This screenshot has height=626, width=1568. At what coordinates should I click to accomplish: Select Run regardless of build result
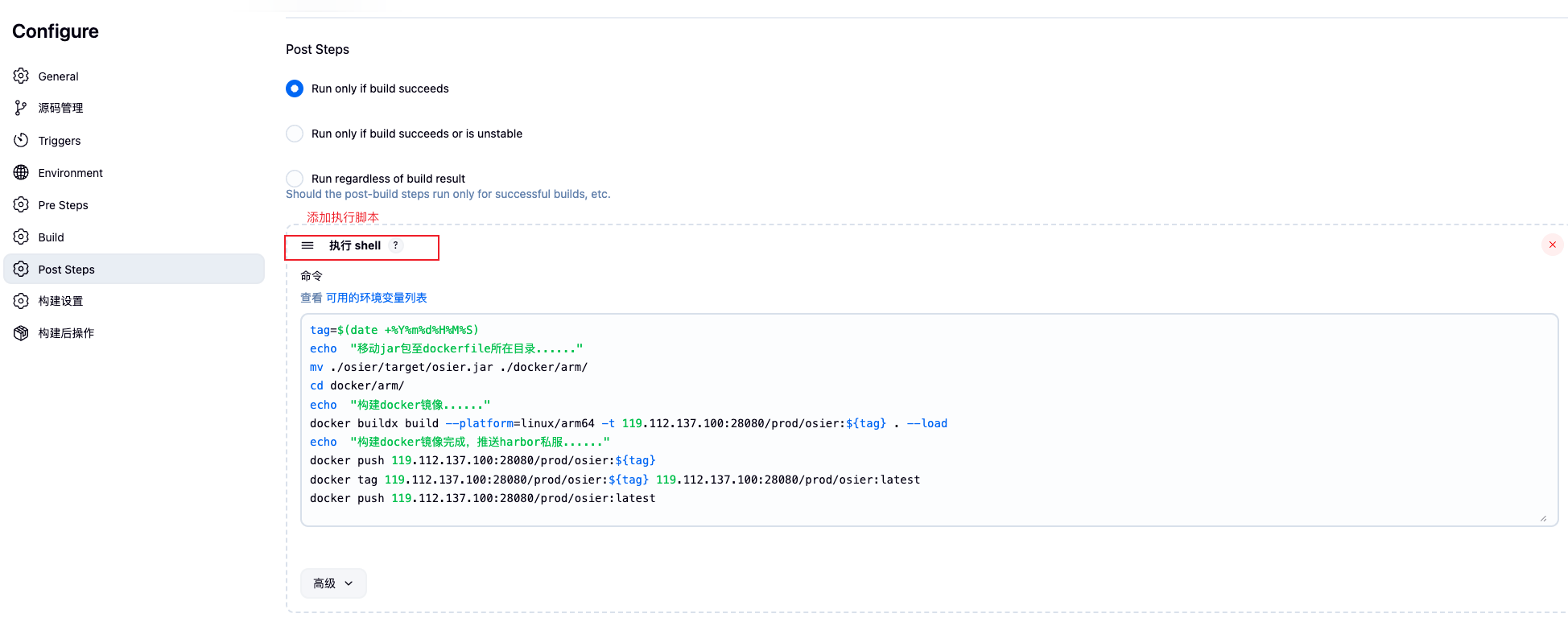click(x=295, y=179)
